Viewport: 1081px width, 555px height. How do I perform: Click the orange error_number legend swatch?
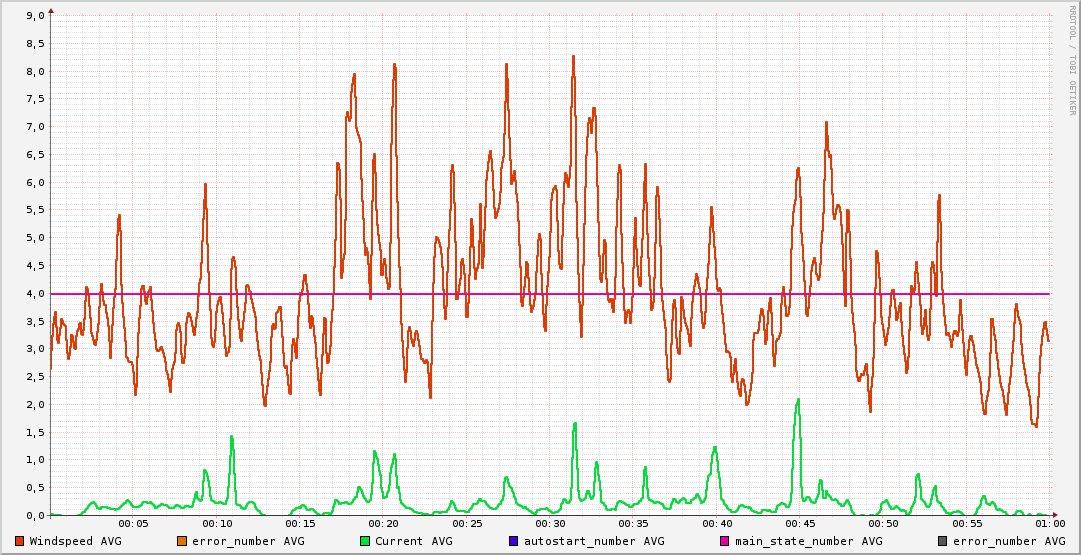tap(182, 541)
